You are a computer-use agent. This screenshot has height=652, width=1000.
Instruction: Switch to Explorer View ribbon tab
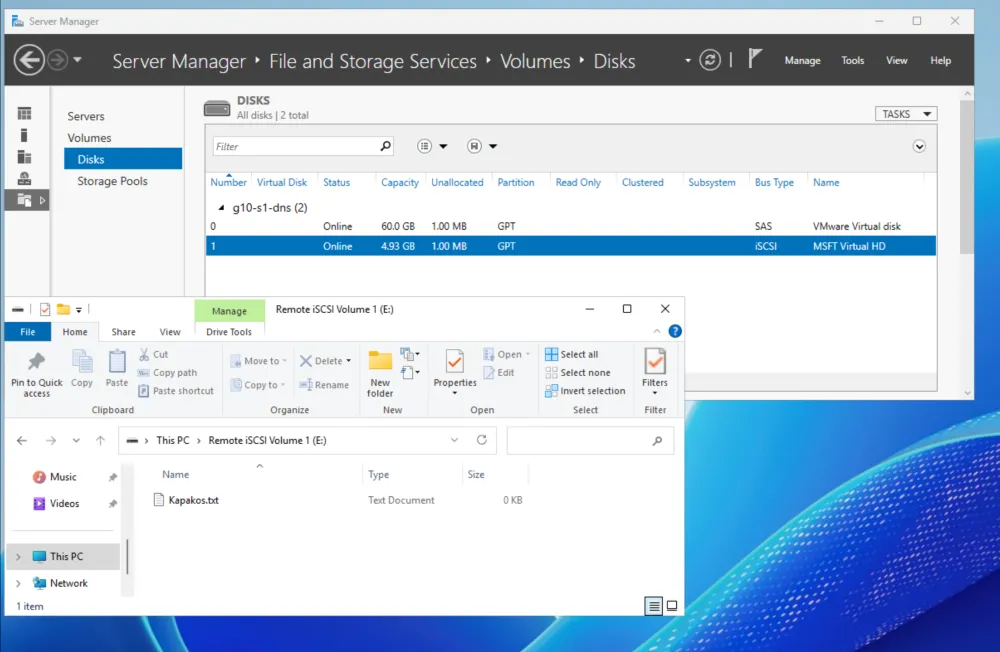(170, 332)
